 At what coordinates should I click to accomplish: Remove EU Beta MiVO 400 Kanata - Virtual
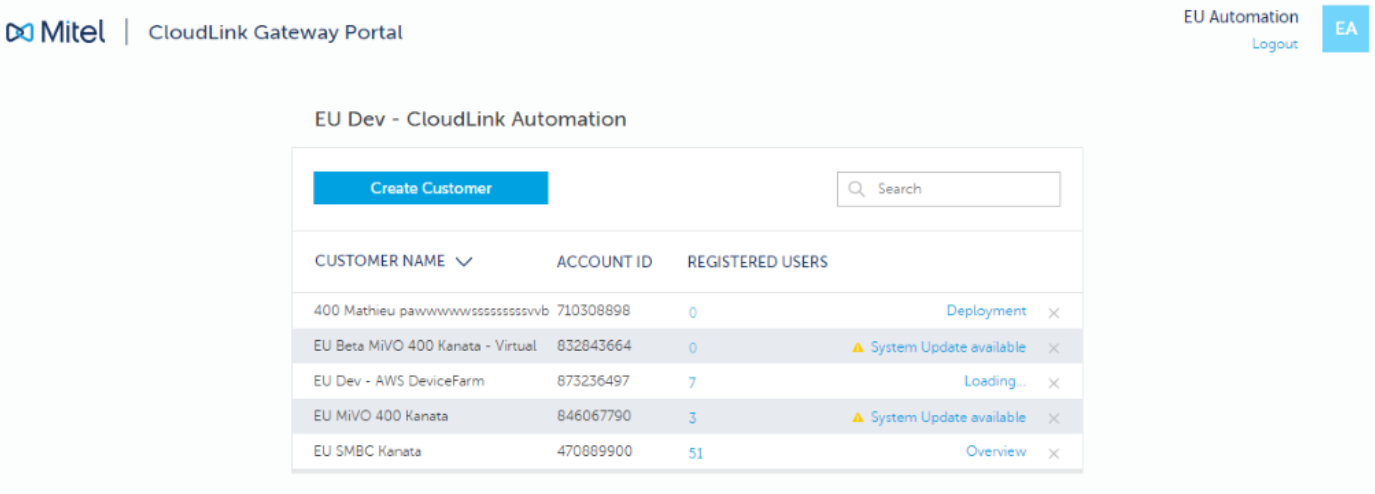click(x=1053, y=348)
